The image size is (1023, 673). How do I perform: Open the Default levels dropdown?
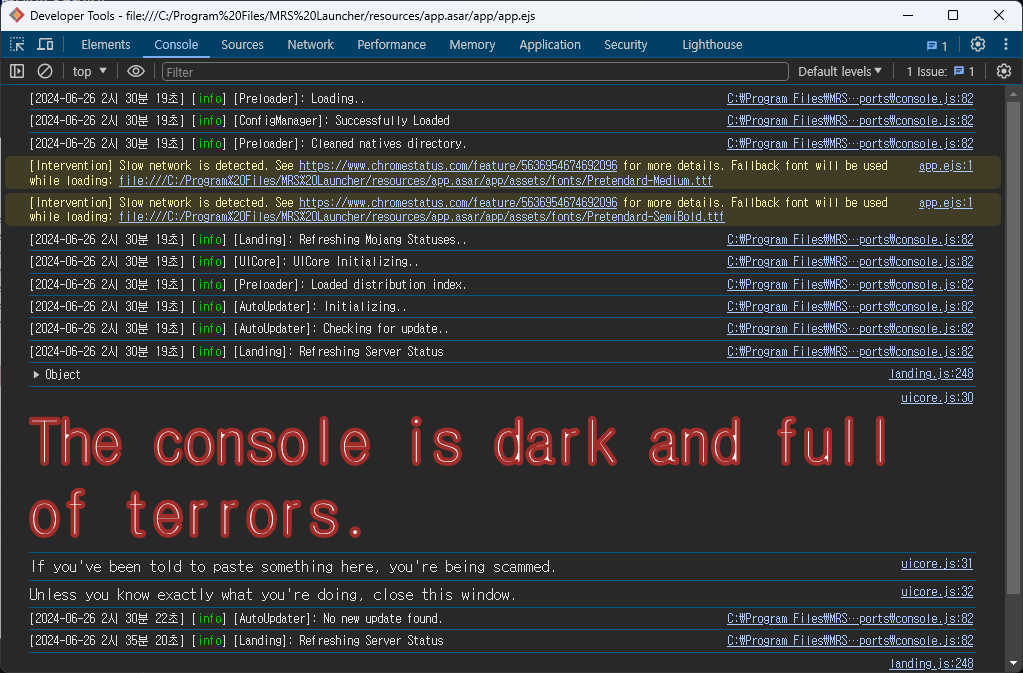(x=840, y=71)
